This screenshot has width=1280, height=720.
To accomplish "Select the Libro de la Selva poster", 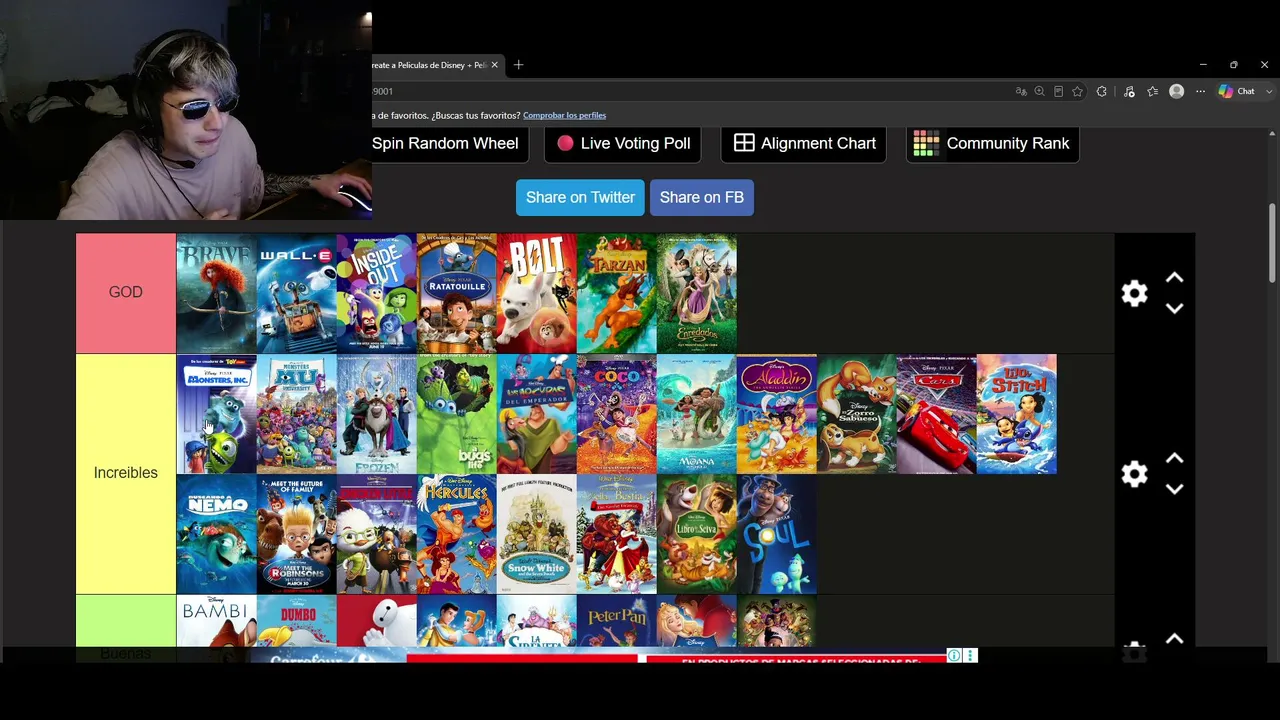I will pyautogui.click(x=697, y=534).
